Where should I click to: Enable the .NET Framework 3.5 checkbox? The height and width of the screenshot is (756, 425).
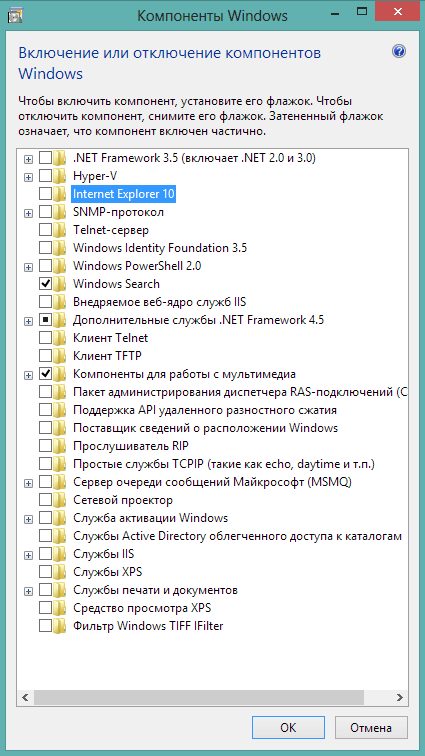45,158
